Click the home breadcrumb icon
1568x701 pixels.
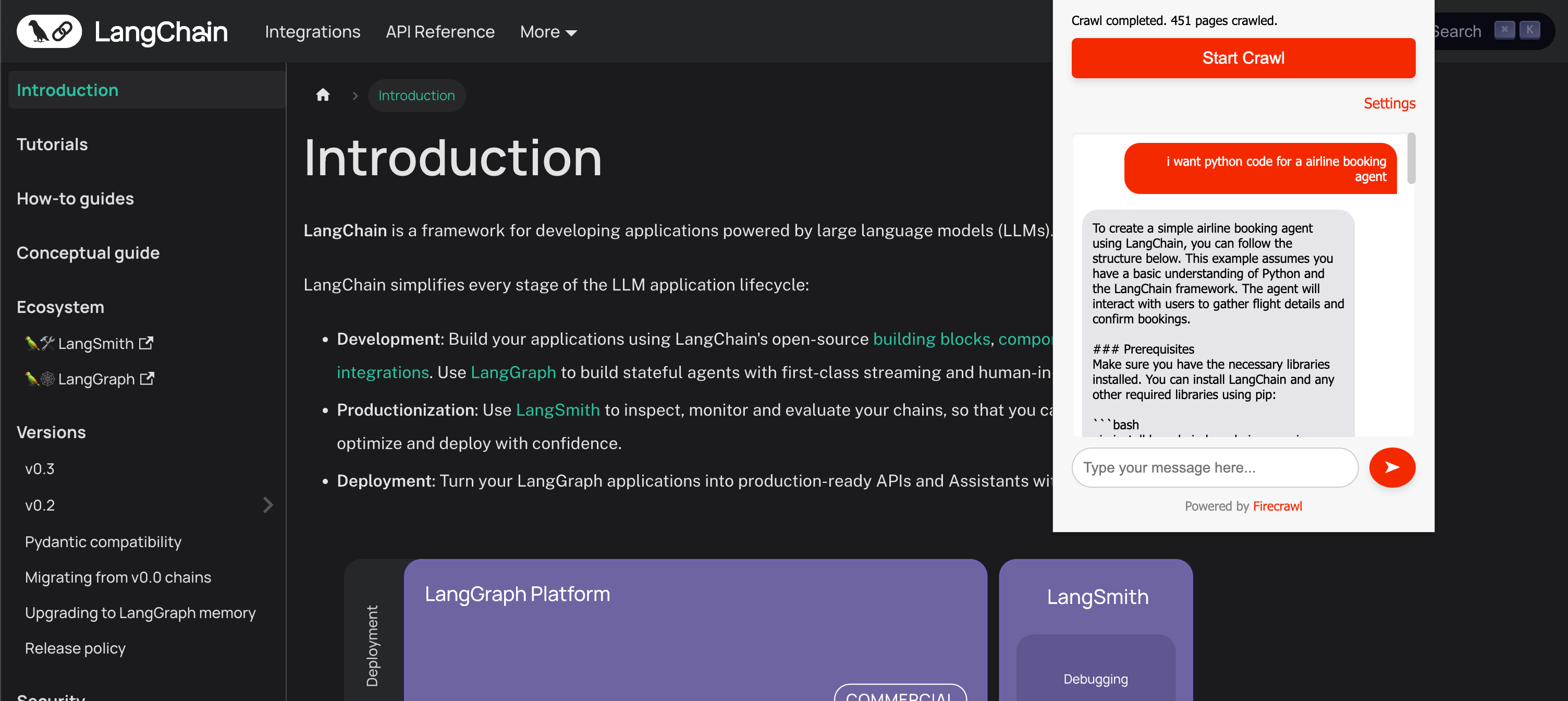click(323, 95)
